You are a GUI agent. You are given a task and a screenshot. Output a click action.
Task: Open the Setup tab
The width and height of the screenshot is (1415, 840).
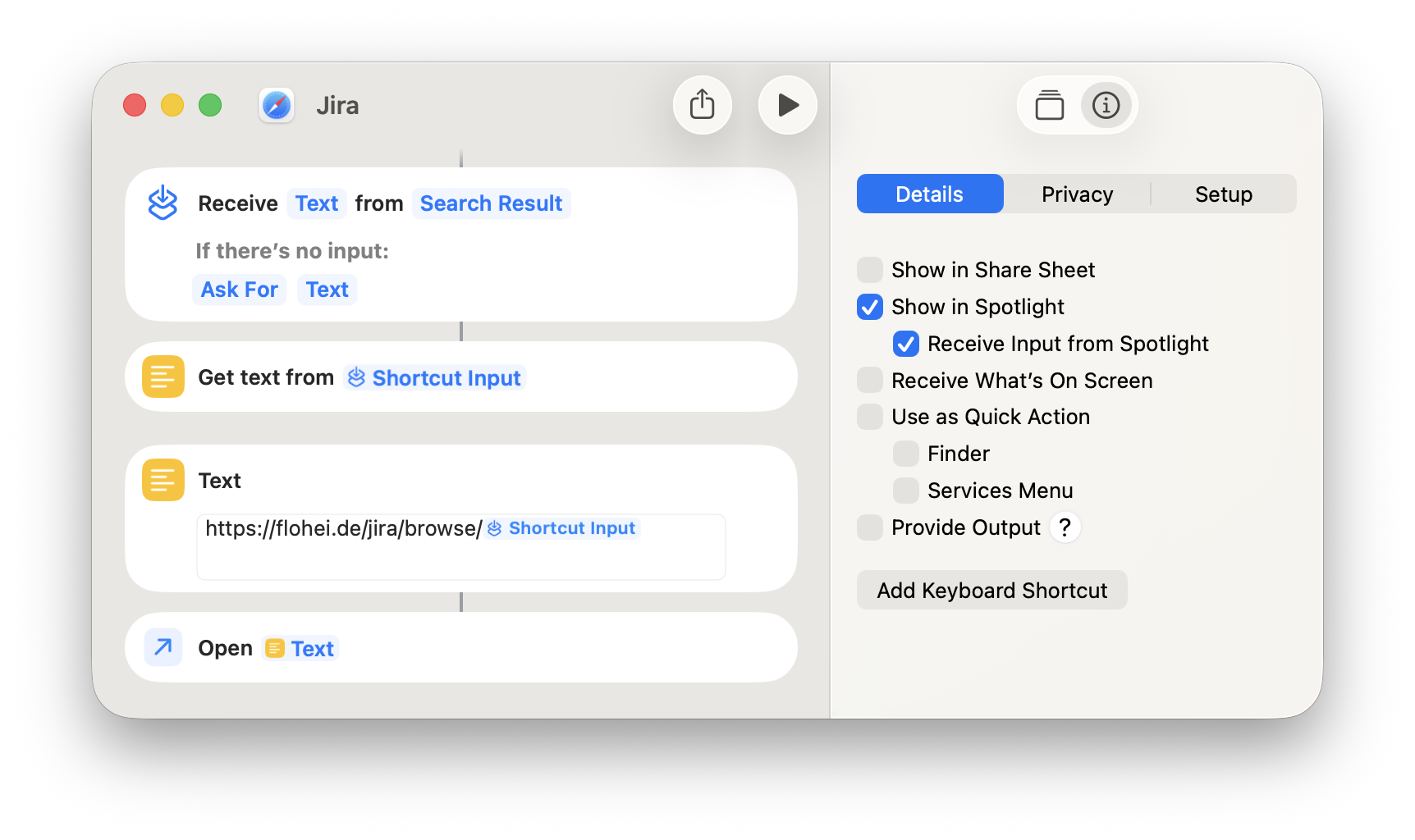pyautogui.click(x=1224, y=194)
